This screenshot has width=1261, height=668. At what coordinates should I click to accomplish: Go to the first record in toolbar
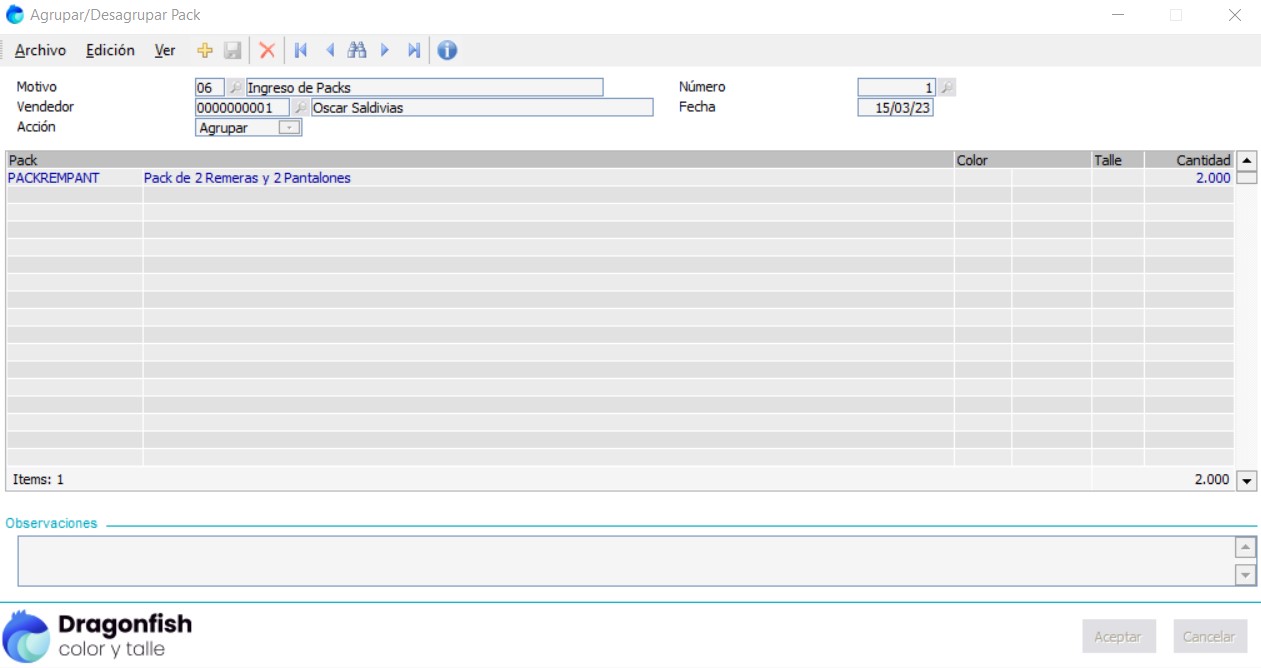coord(300,50)
